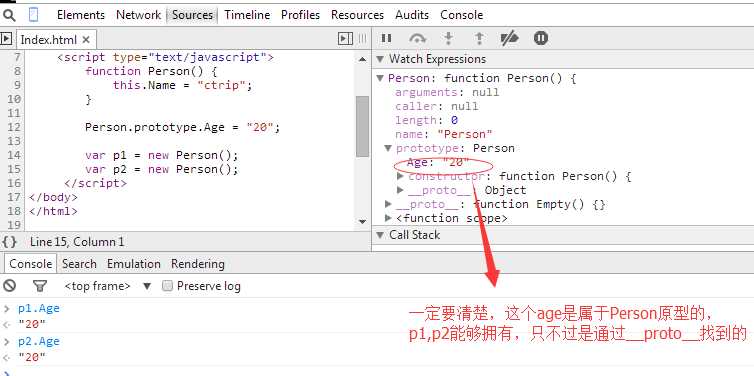This screenshot has height=376, width=754.
Task: Switch to the Emulation tab
Action: (134, 264)
